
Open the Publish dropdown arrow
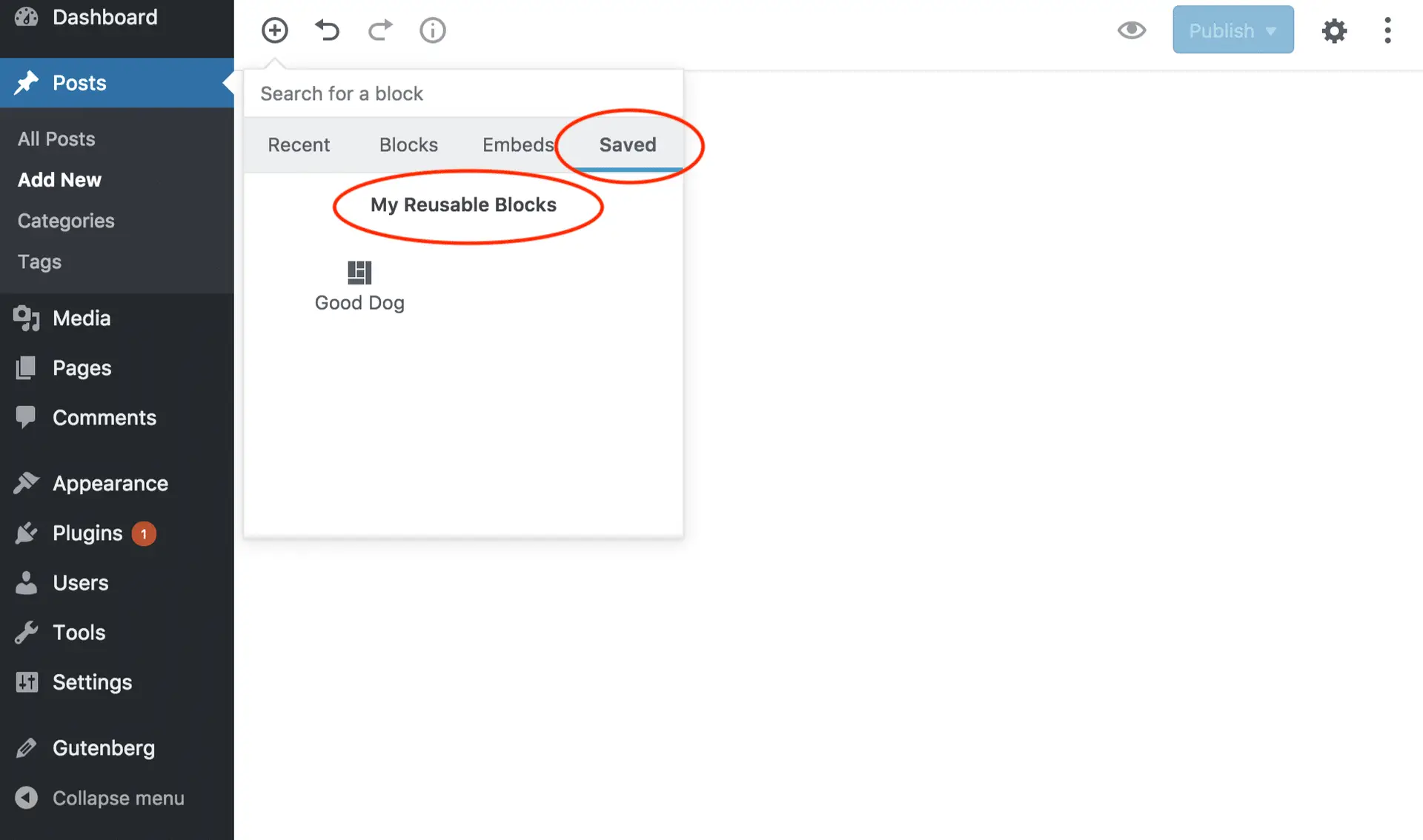(1273, 28)
